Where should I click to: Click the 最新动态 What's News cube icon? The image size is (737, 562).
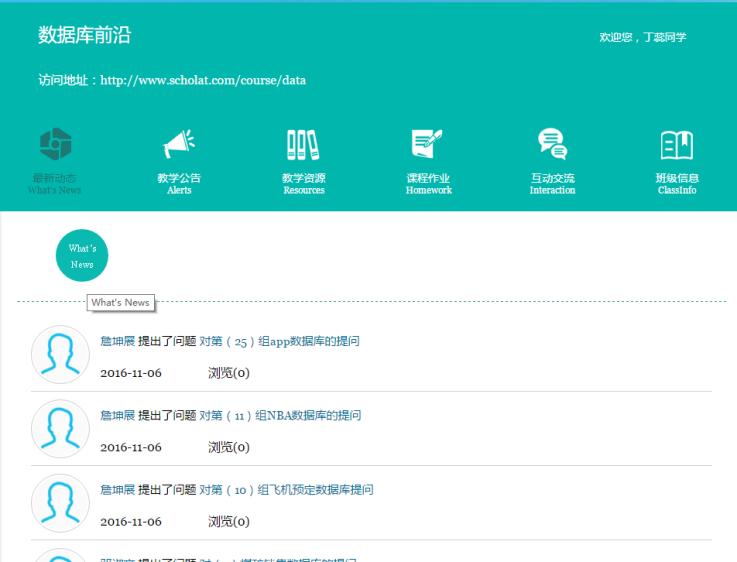[x=55, y=144]
